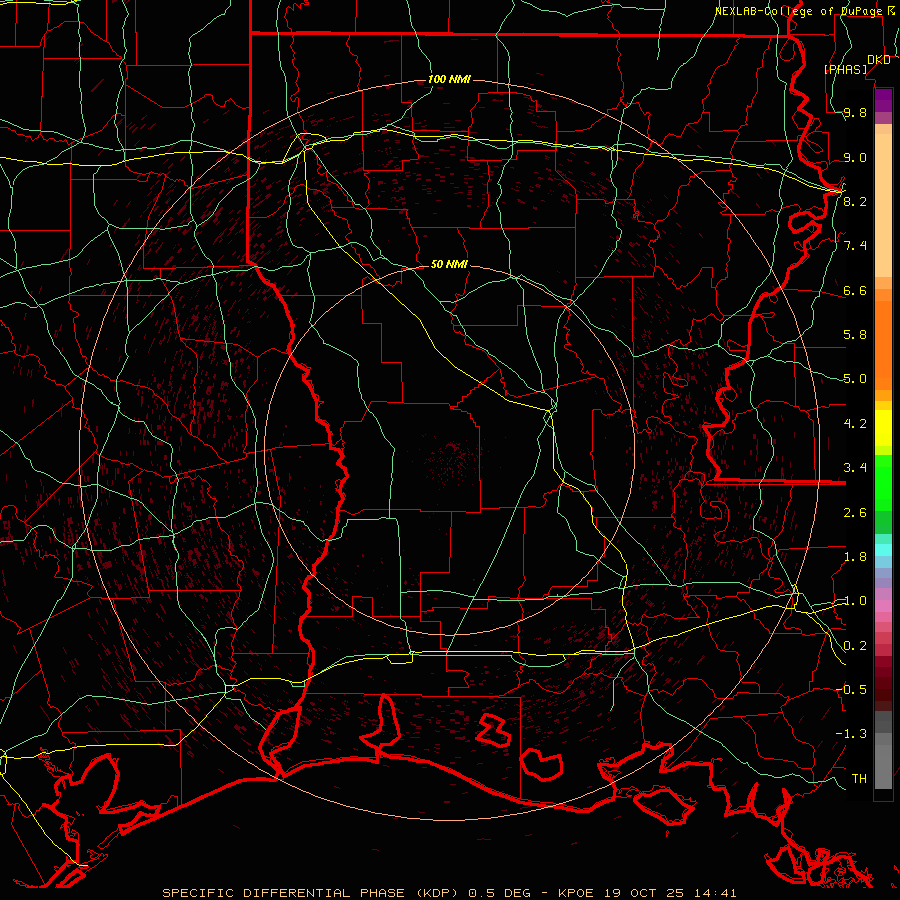This screenshot has height=900, width=900.
Task: Pick the bright green band on color scale
Action: 883,483
